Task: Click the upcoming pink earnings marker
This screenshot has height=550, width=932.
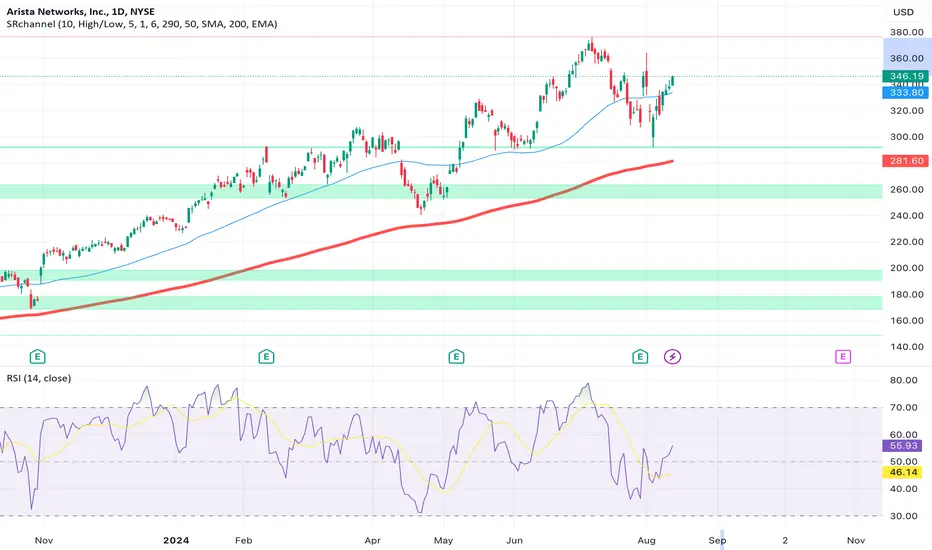Action: point(843,357)
